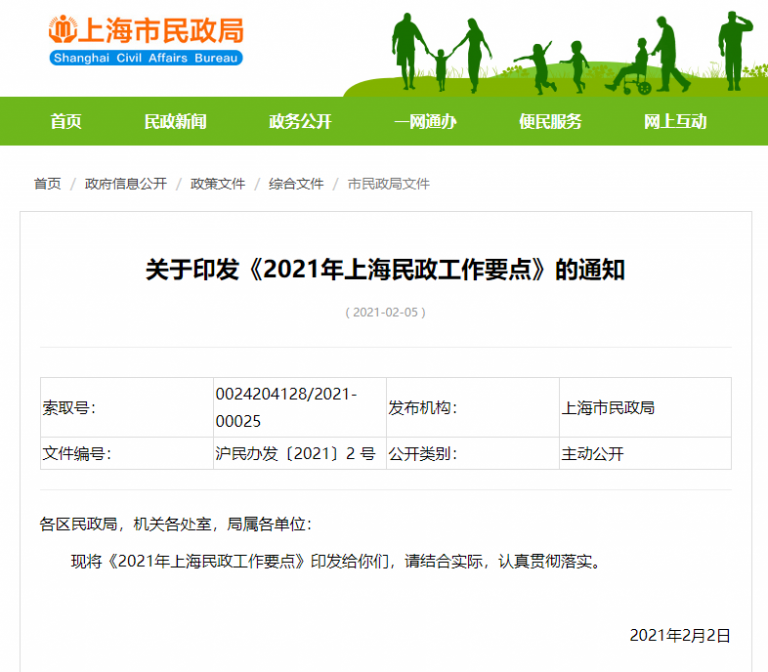Follow the 市民政局文件 breadcrumb link
Screen dimensions: 768x672
[x=388, y=184]
